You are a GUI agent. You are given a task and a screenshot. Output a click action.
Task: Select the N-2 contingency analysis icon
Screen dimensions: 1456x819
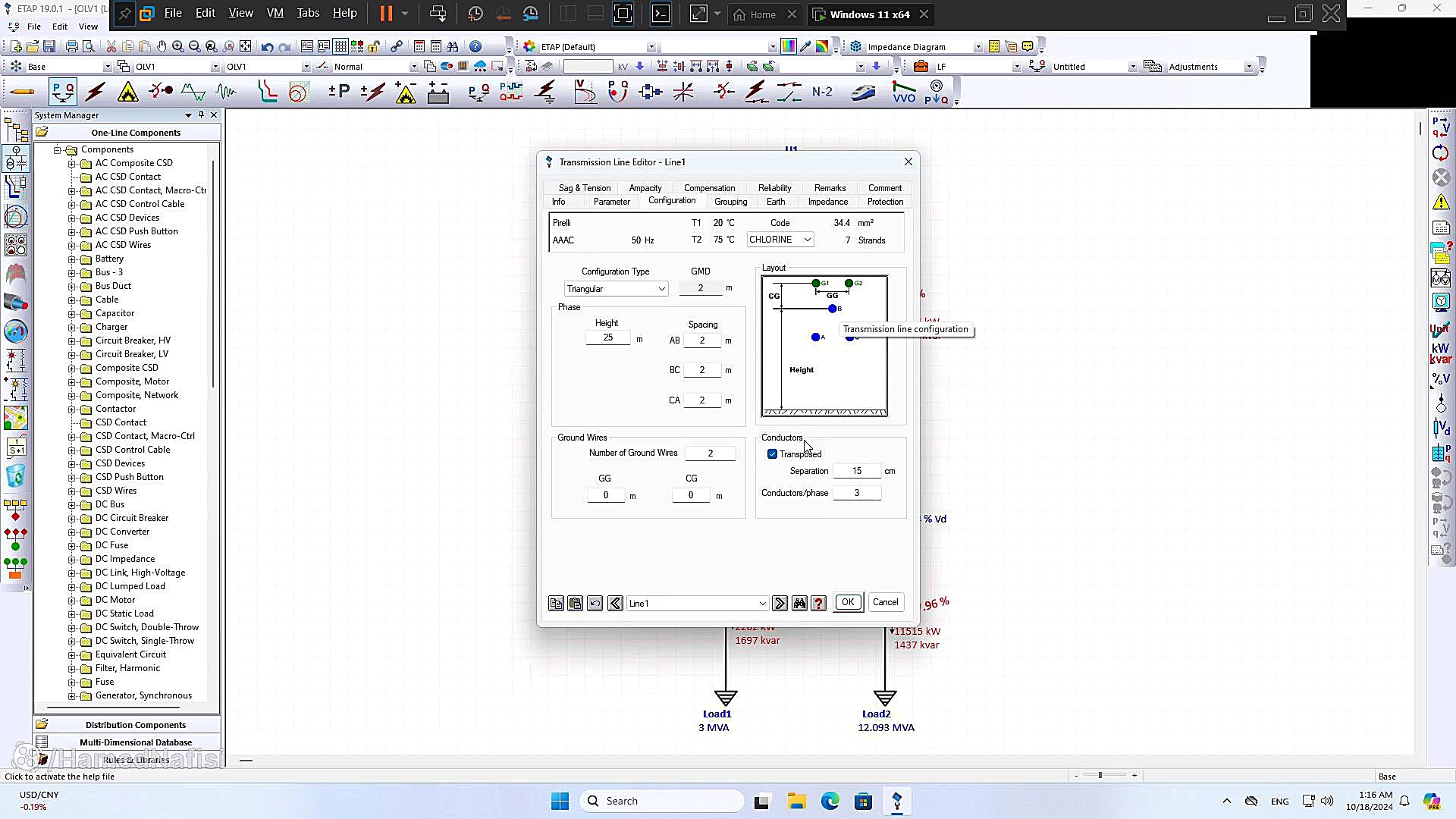point(822,93)
